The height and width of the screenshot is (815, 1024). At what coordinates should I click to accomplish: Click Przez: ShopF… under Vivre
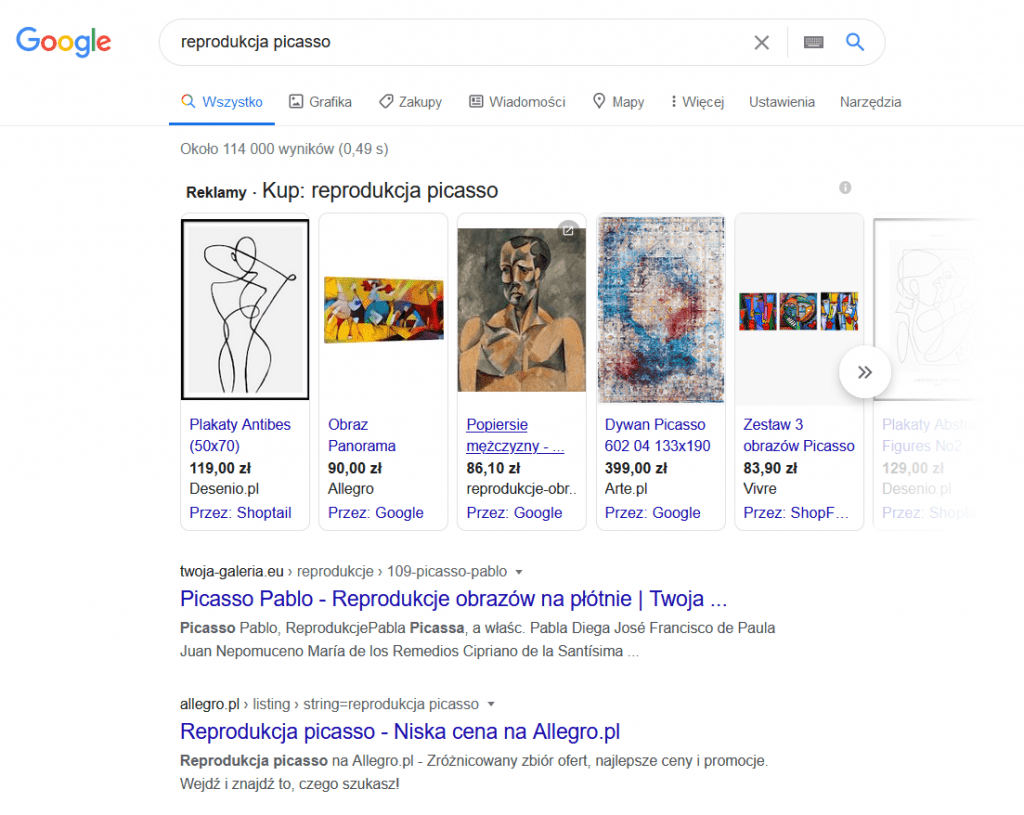pyautogui.click(x=796, y=513)
